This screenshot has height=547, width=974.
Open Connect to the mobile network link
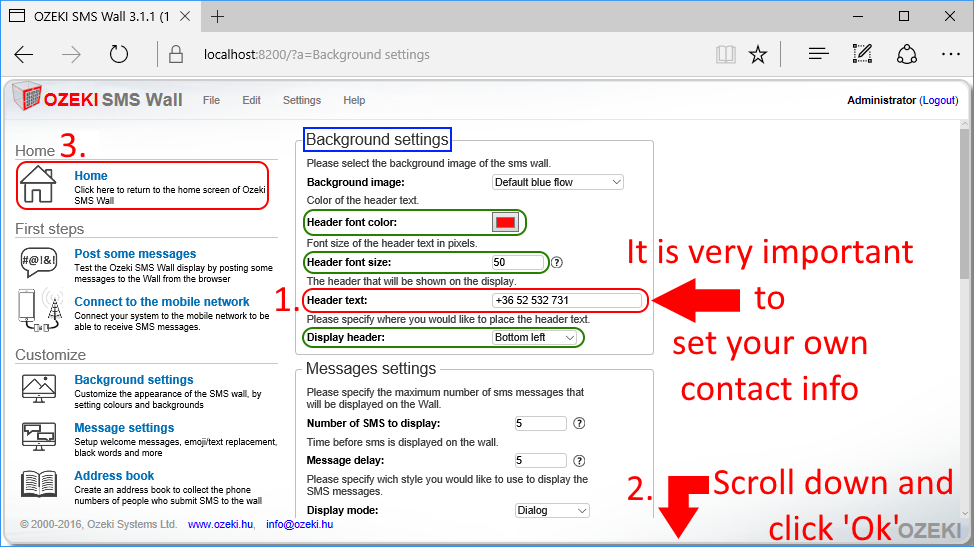tap(162, 302)
